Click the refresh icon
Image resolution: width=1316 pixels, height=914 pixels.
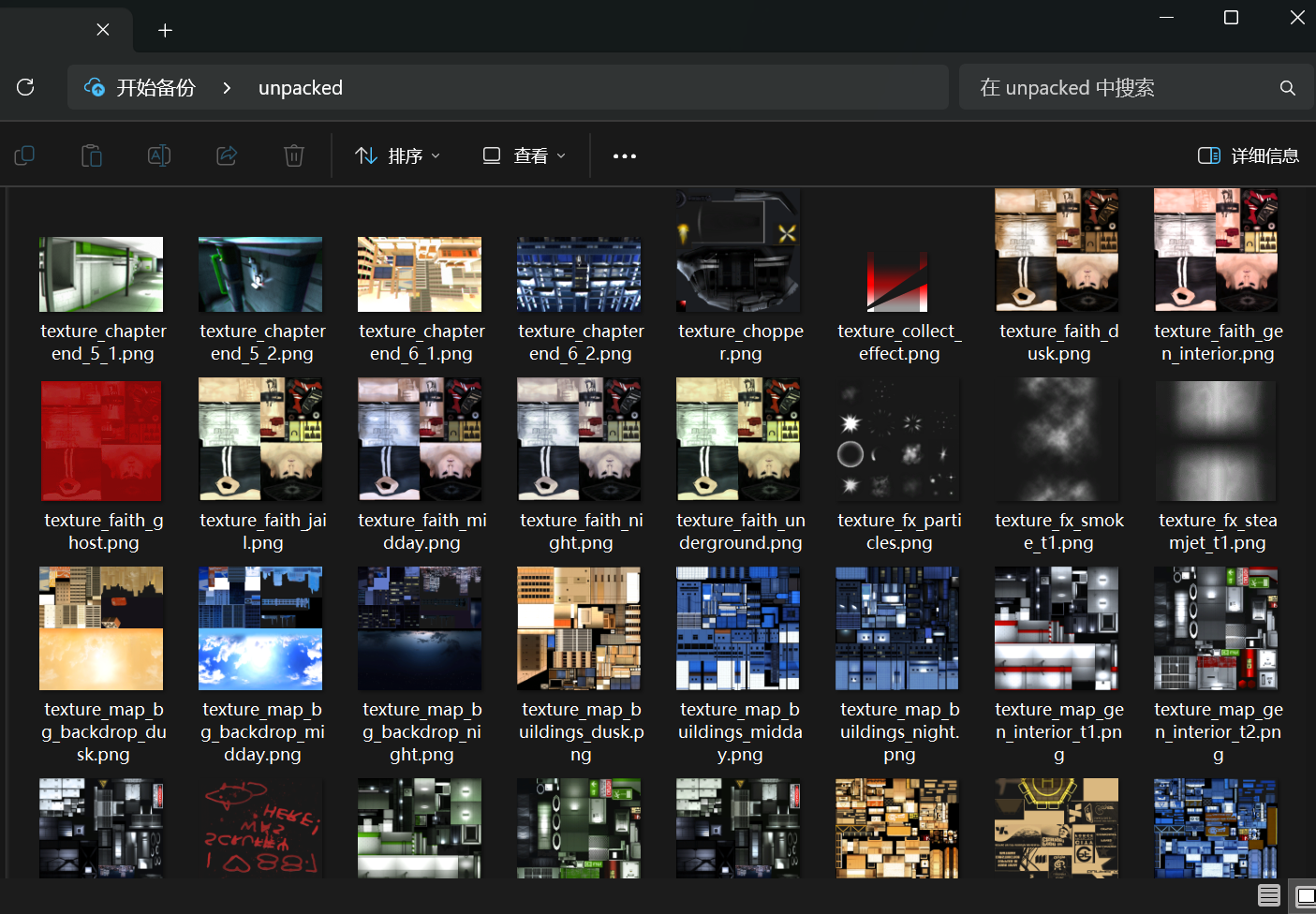tap(26, 87)
